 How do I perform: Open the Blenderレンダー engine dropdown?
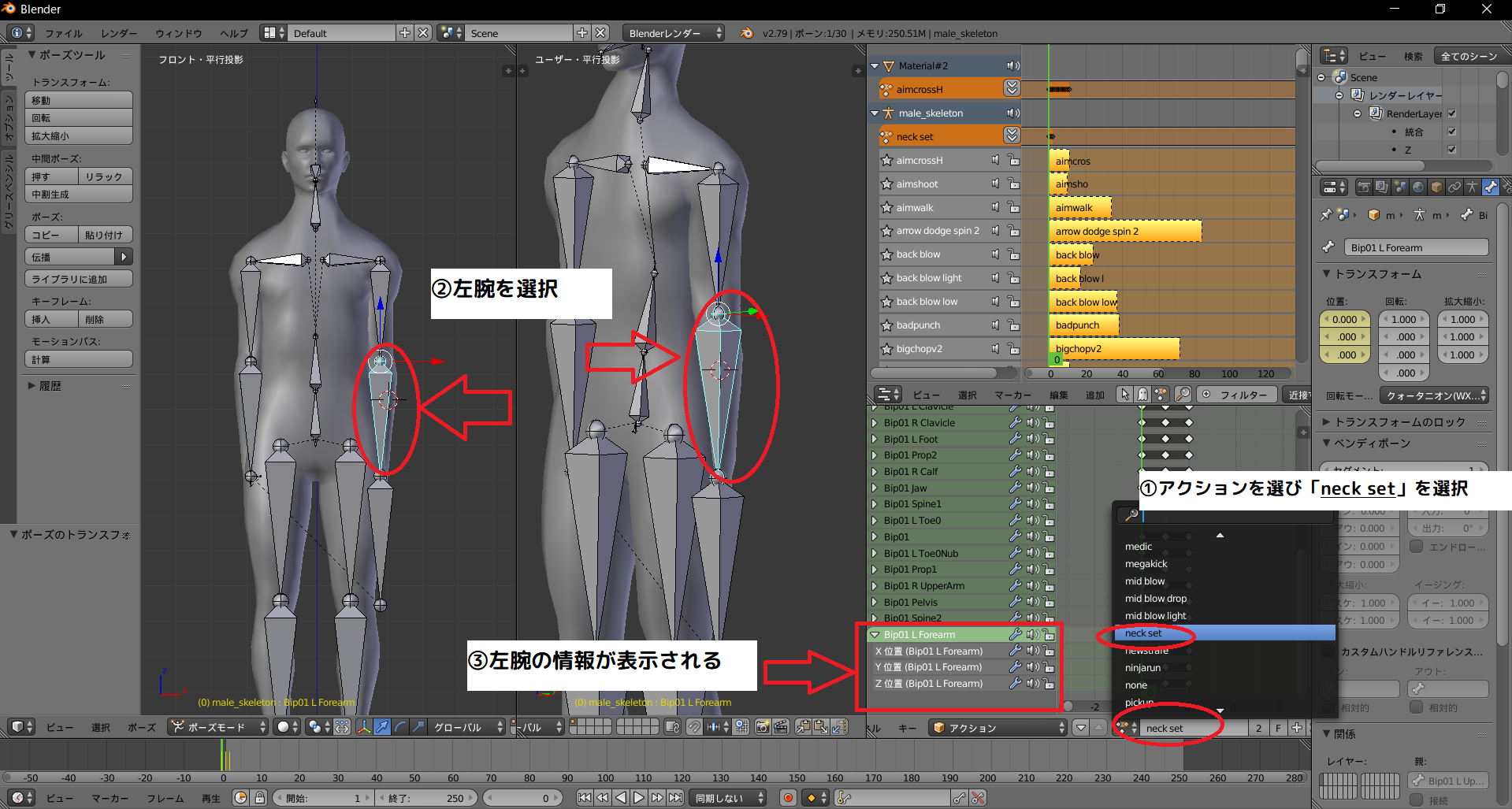(x=673, y=33)
